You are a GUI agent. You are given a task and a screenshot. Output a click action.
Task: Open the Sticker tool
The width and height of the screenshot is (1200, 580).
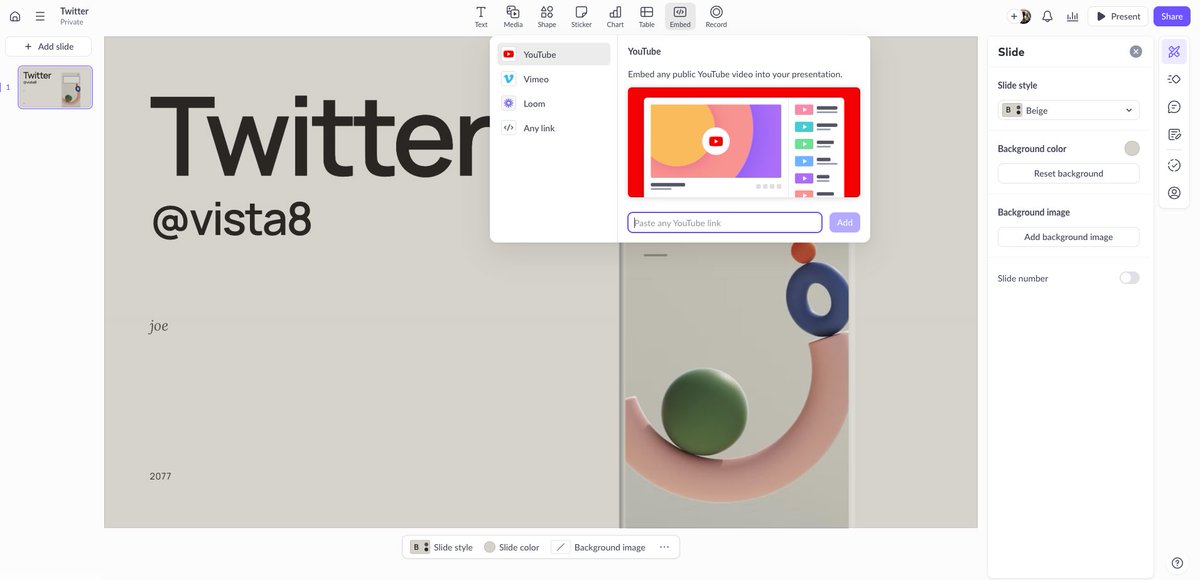pos(581,16)
